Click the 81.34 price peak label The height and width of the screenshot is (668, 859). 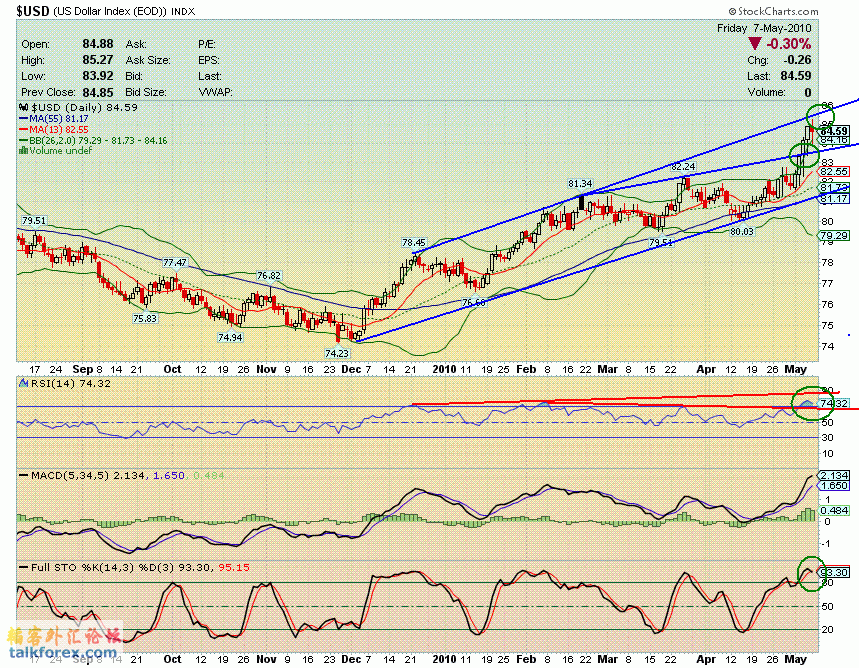point(580,184)
